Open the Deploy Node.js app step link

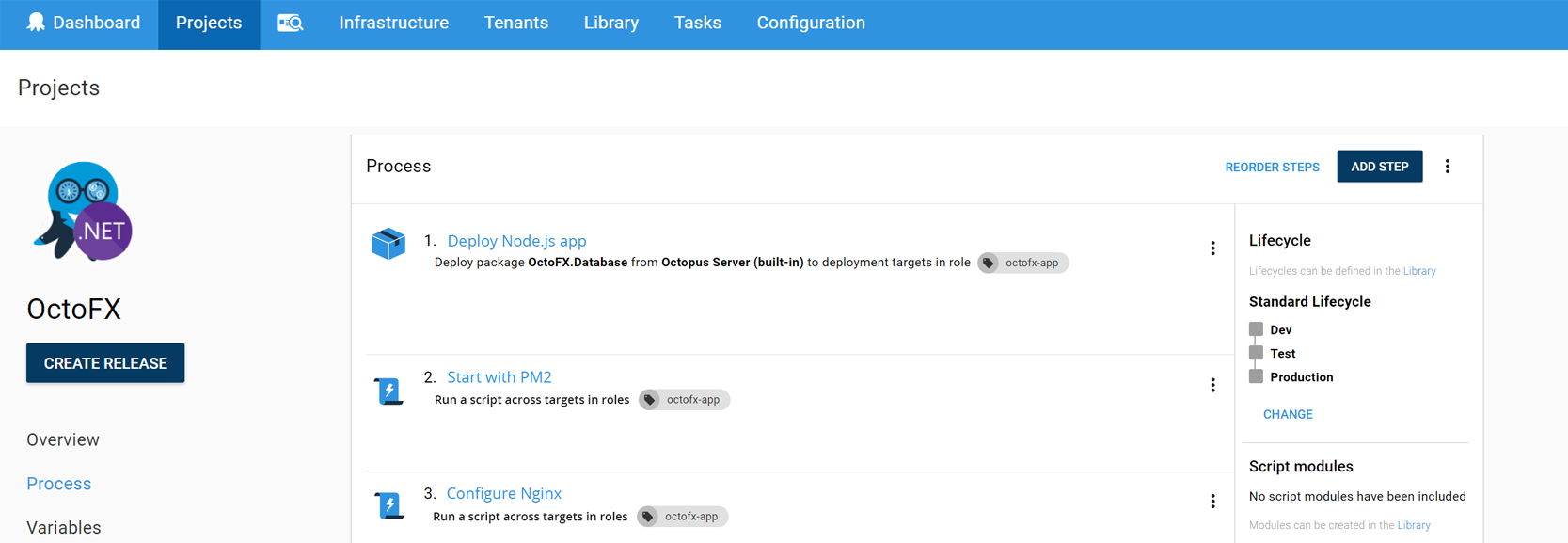click(x=516, y=241)
